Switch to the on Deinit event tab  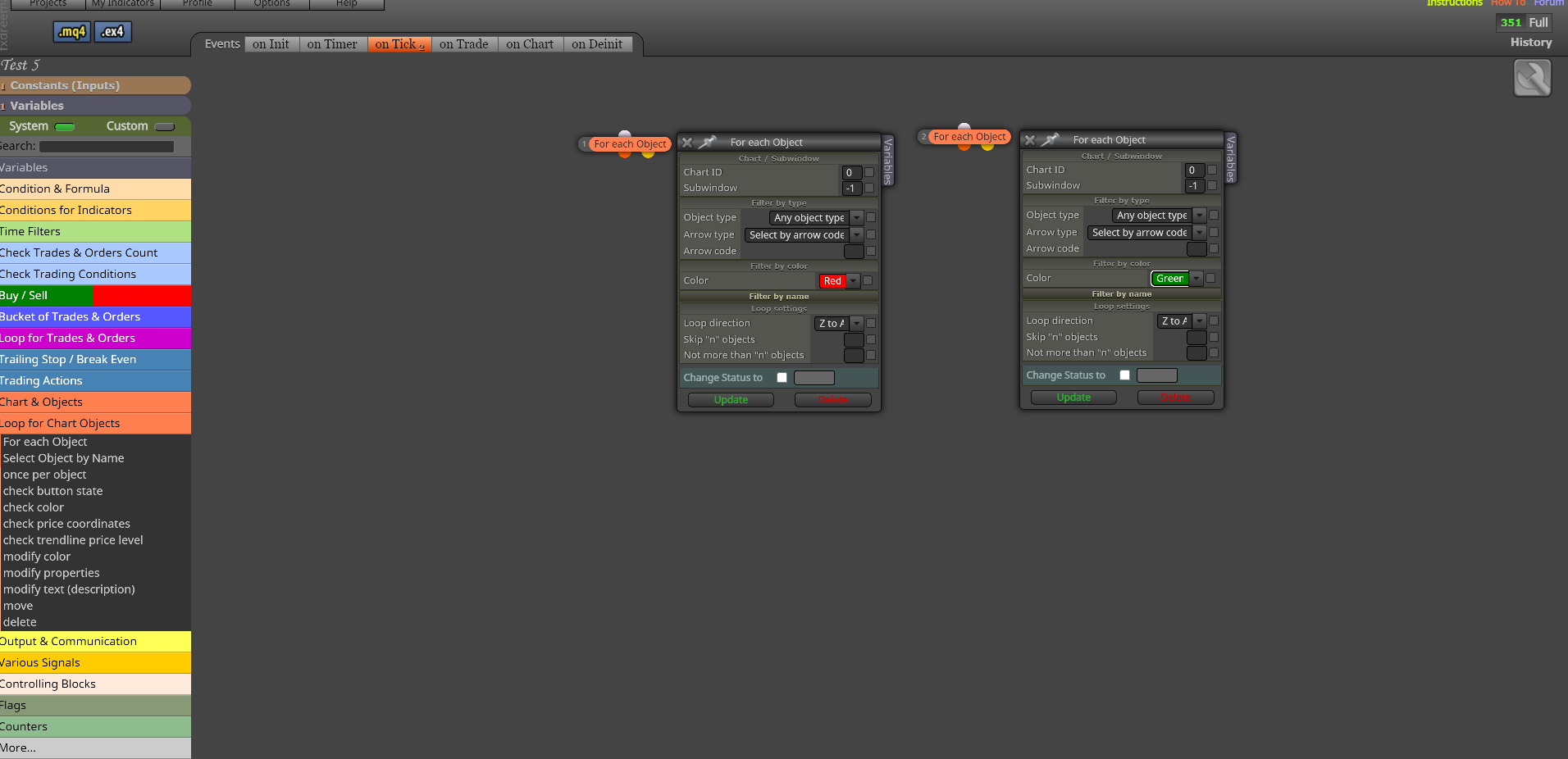point(597,44)
